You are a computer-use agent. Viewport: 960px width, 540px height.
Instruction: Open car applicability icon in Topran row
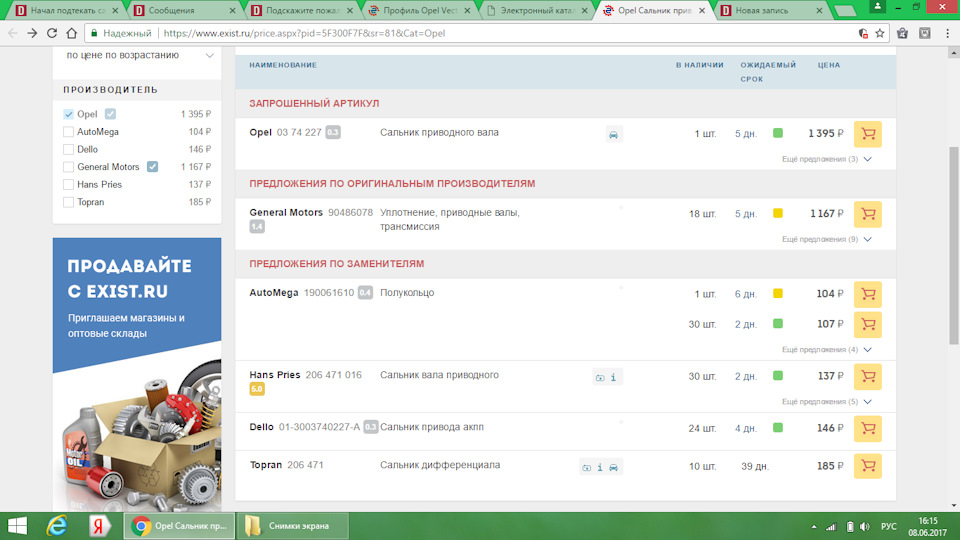click(x=613, y=468)
